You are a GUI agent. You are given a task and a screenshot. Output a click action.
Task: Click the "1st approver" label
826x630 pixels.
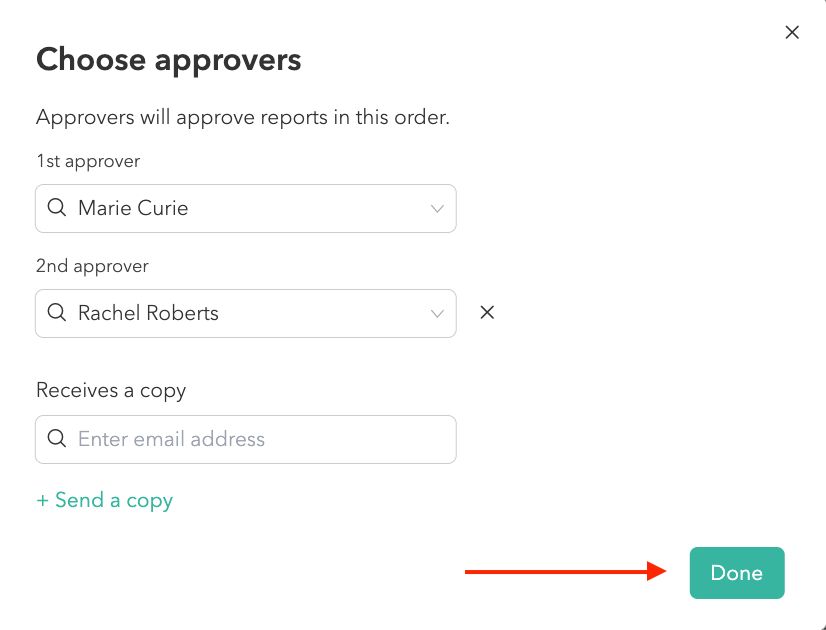pos(88,161)
